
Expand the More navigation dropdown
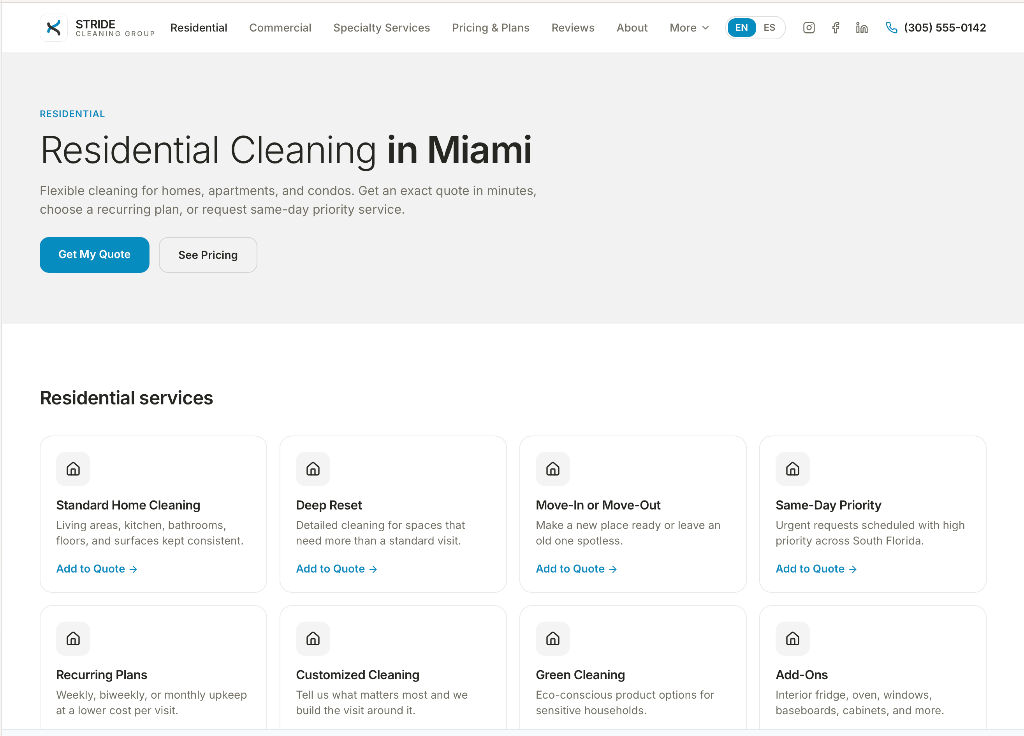(689, 27)
